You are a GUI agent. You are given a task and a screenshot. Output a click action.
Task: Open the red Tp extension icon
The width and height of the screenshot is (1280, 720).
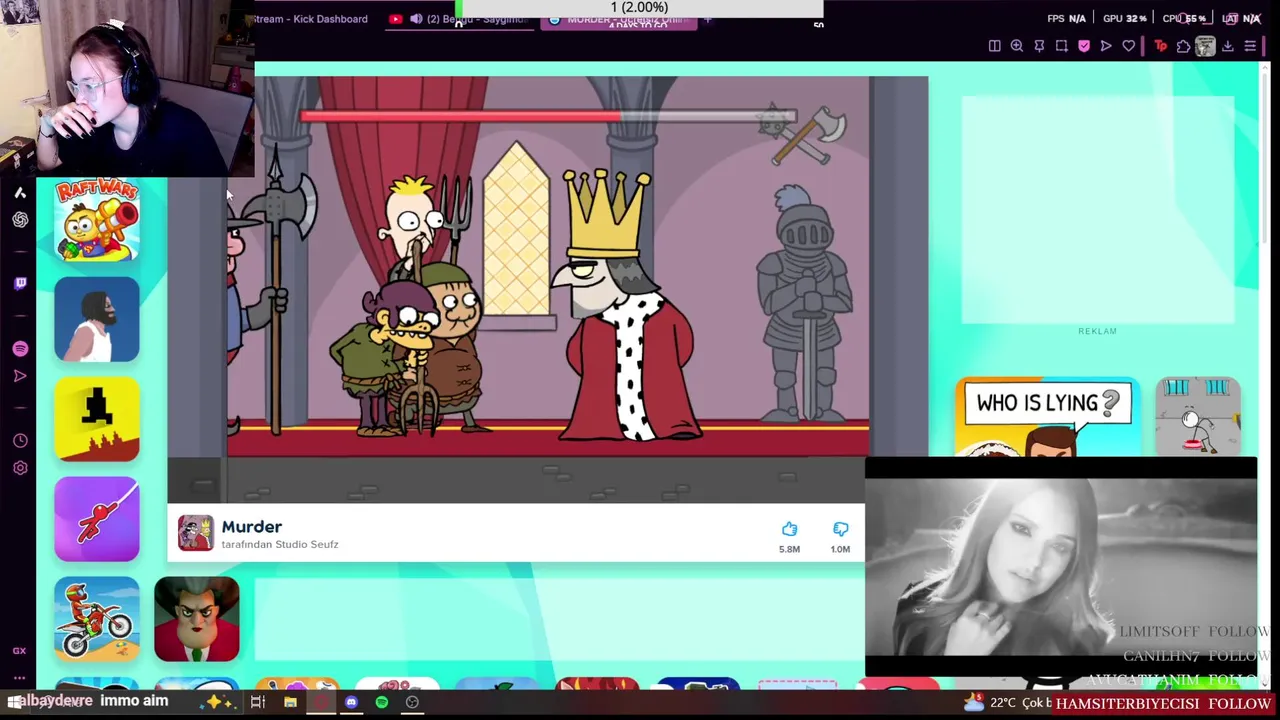(x=1161, y=46)
